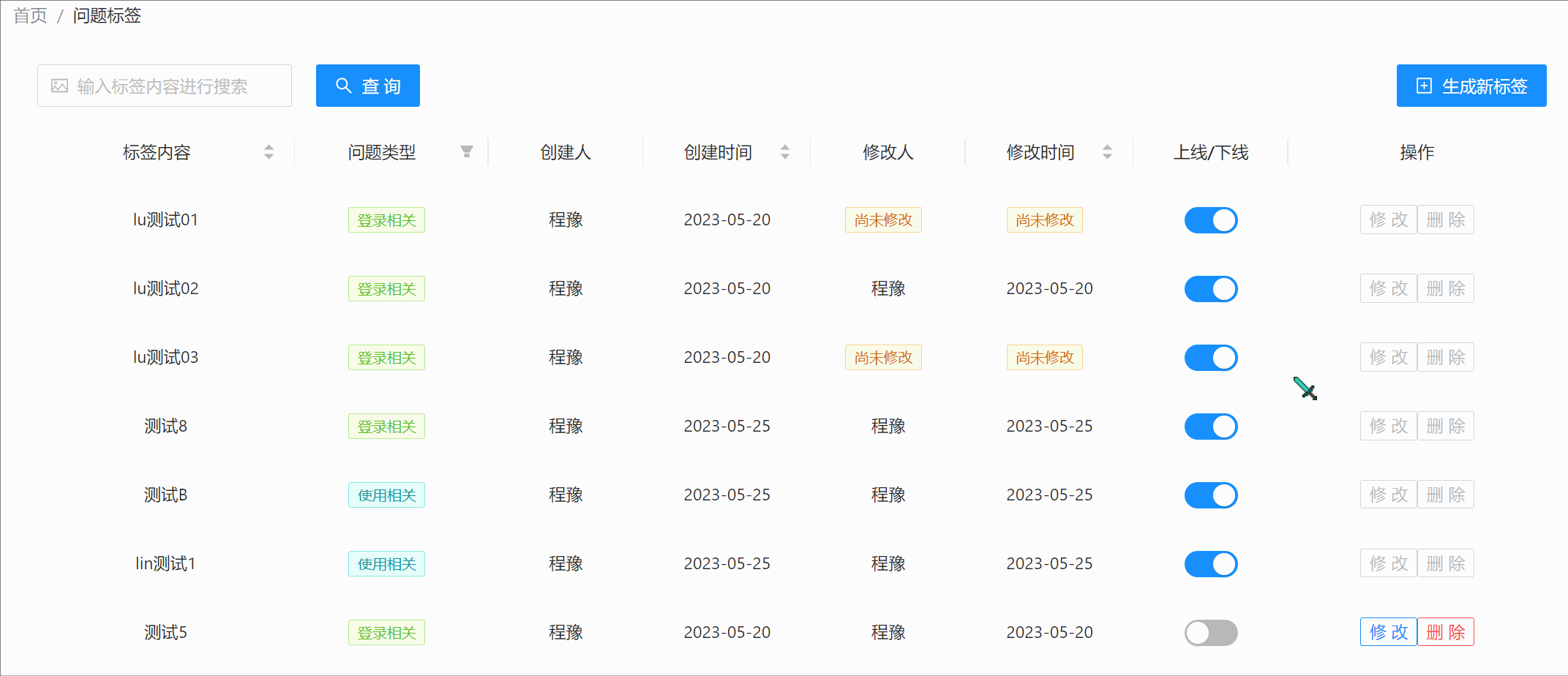Viewport: 1568px width, 676px height.
Task: Click the 登录相关 tag in lu测试03 row
Action: click(x=386, y=358)
